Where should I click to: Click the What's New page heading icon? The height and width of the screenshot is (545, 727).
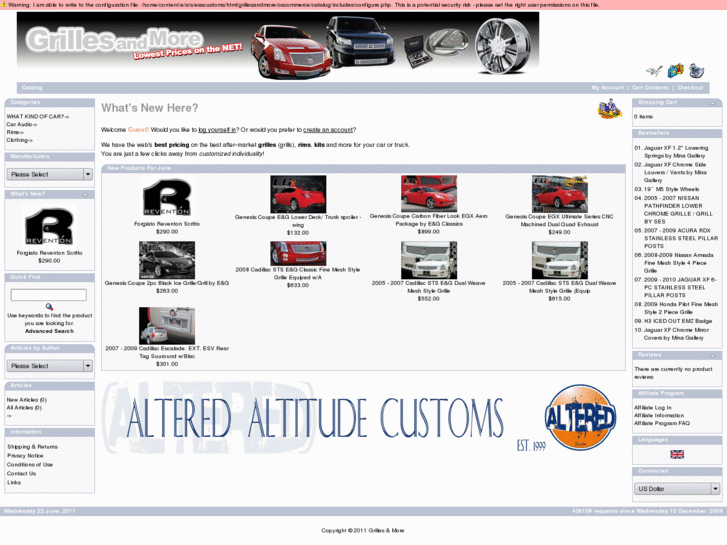pos(610,109)
